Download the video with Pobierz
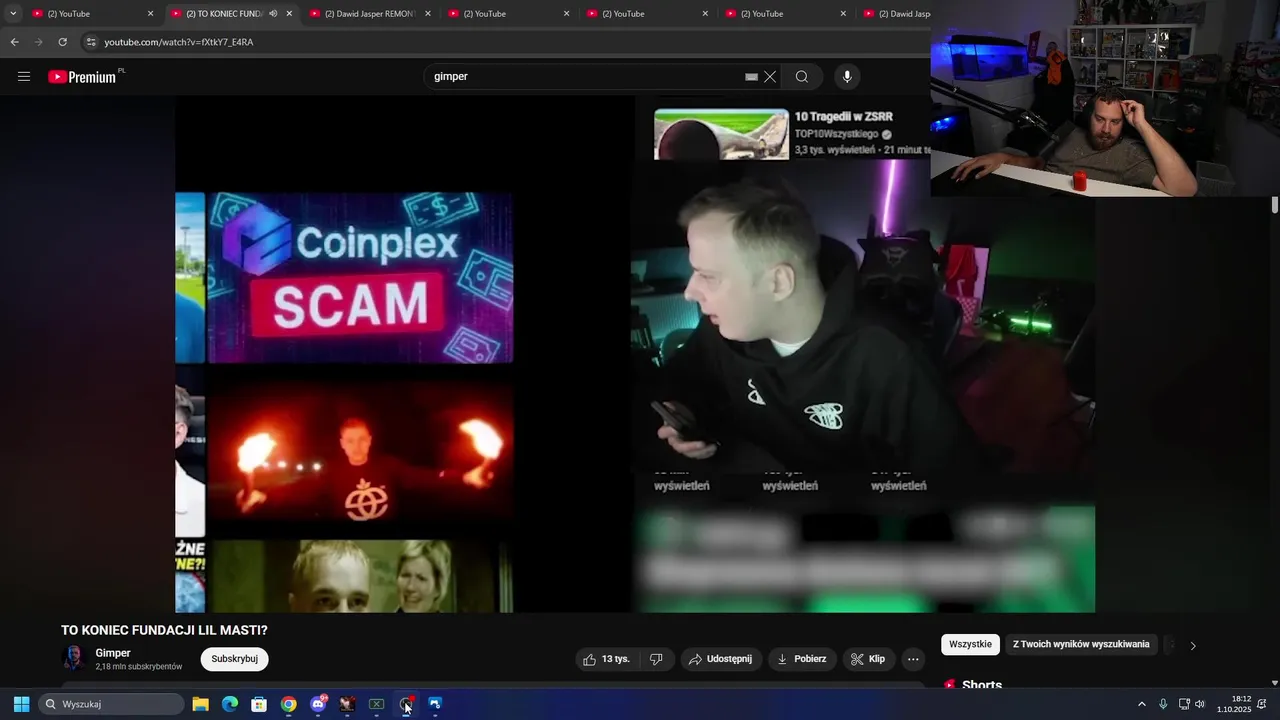The width and height of the screenshot is (1280, 720). [x=802, y=659]
